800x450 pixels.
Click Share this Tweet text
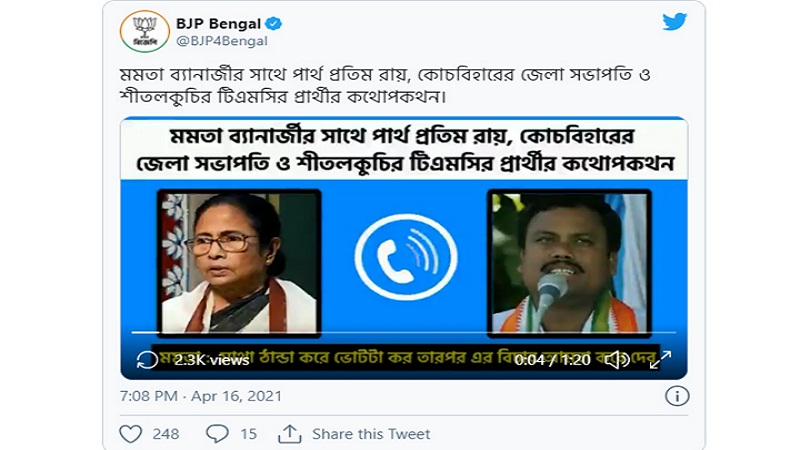pos(371,434)
